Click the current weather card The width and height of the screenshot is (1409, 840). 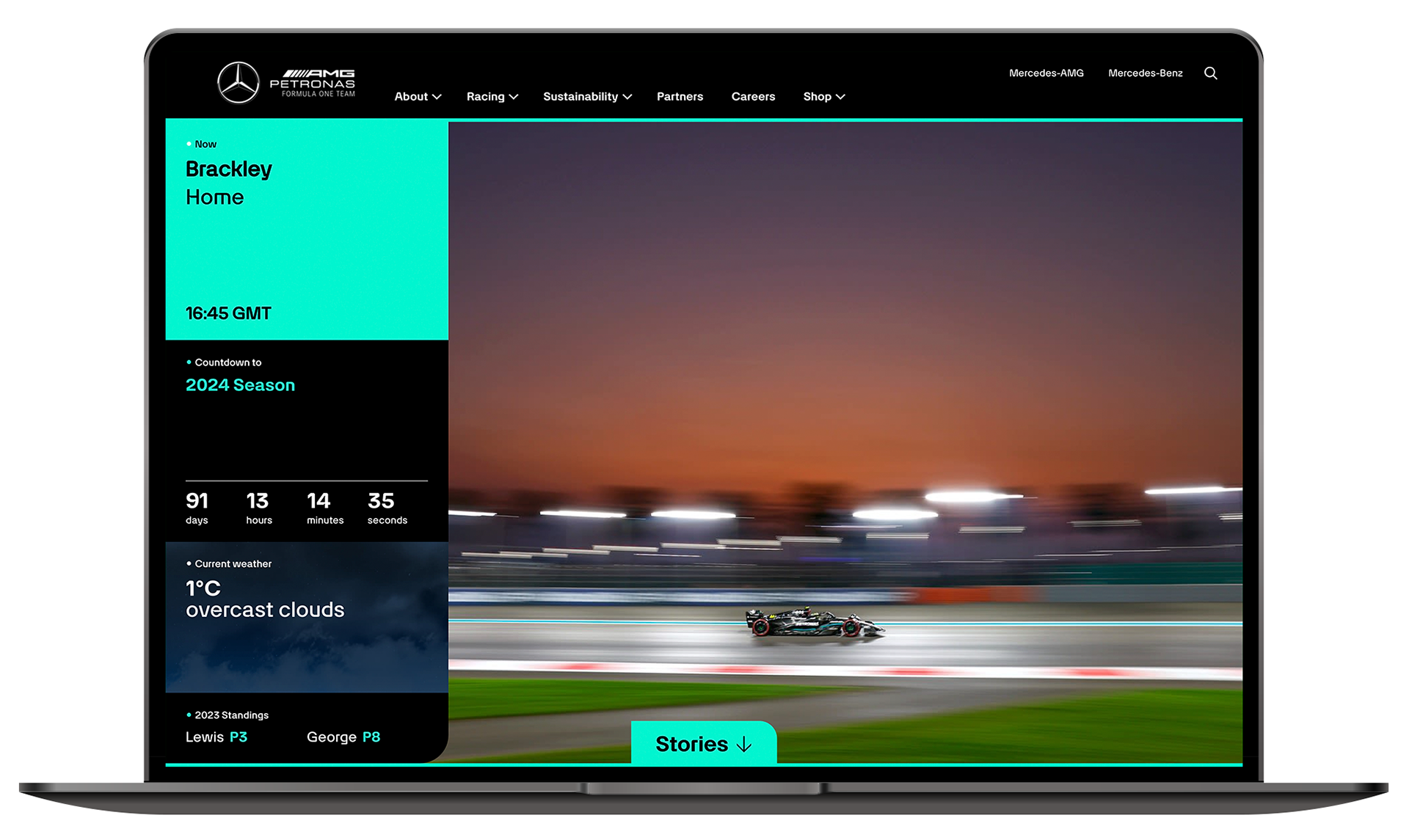[307, 618]
